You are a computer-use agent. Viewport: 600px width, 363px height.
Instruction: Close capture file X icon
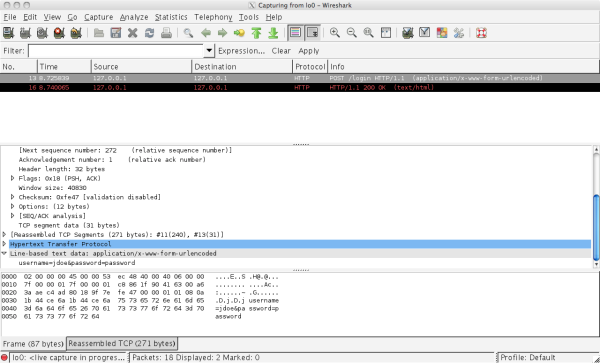[x=132, y=33]
